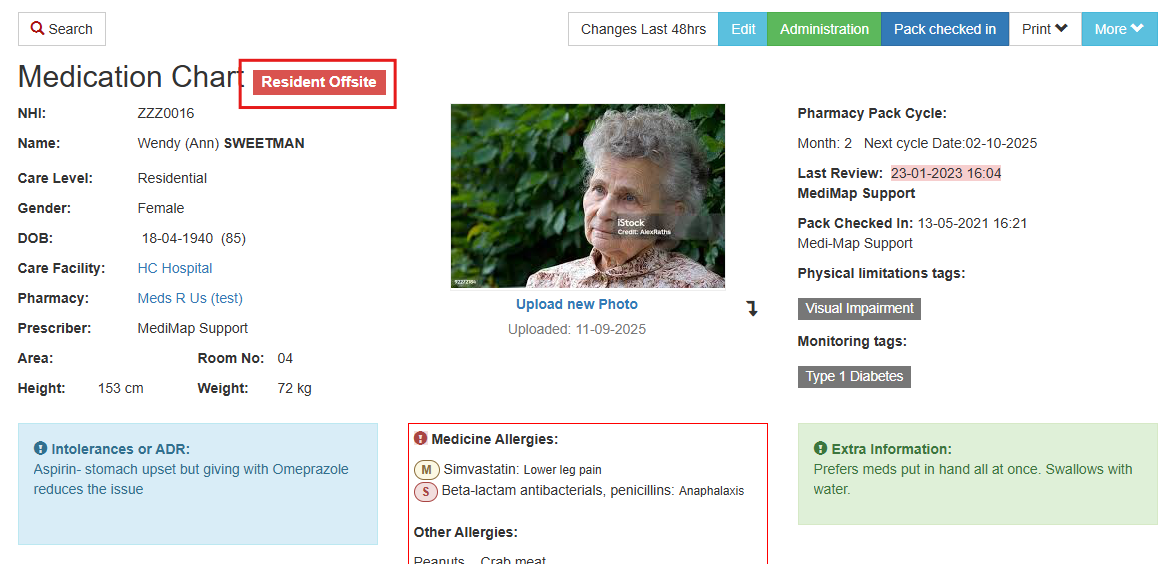This screenshot has width=1166, height=564.
Task: Select the Visual Impairment tag
Action: tap(859, 309)
